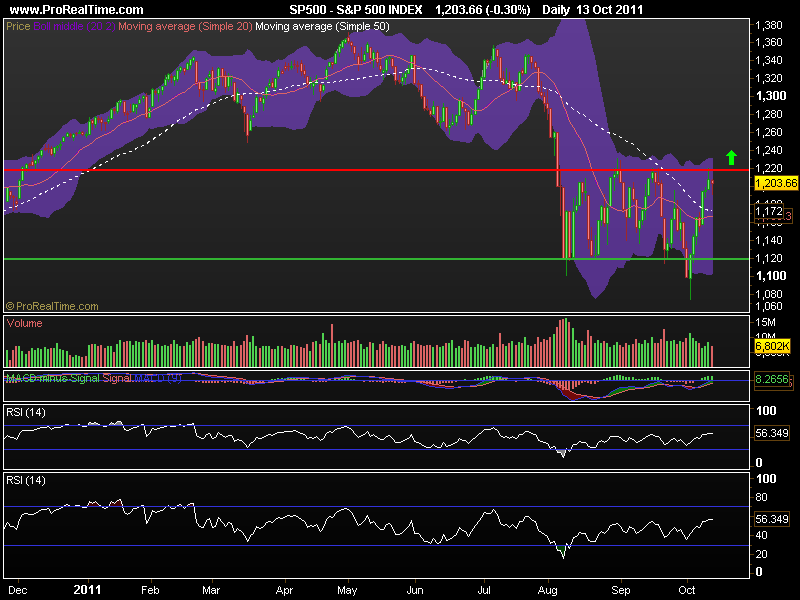Click the Jul label on time axis
Screen dimensions: 800x600
click(484, 590)
